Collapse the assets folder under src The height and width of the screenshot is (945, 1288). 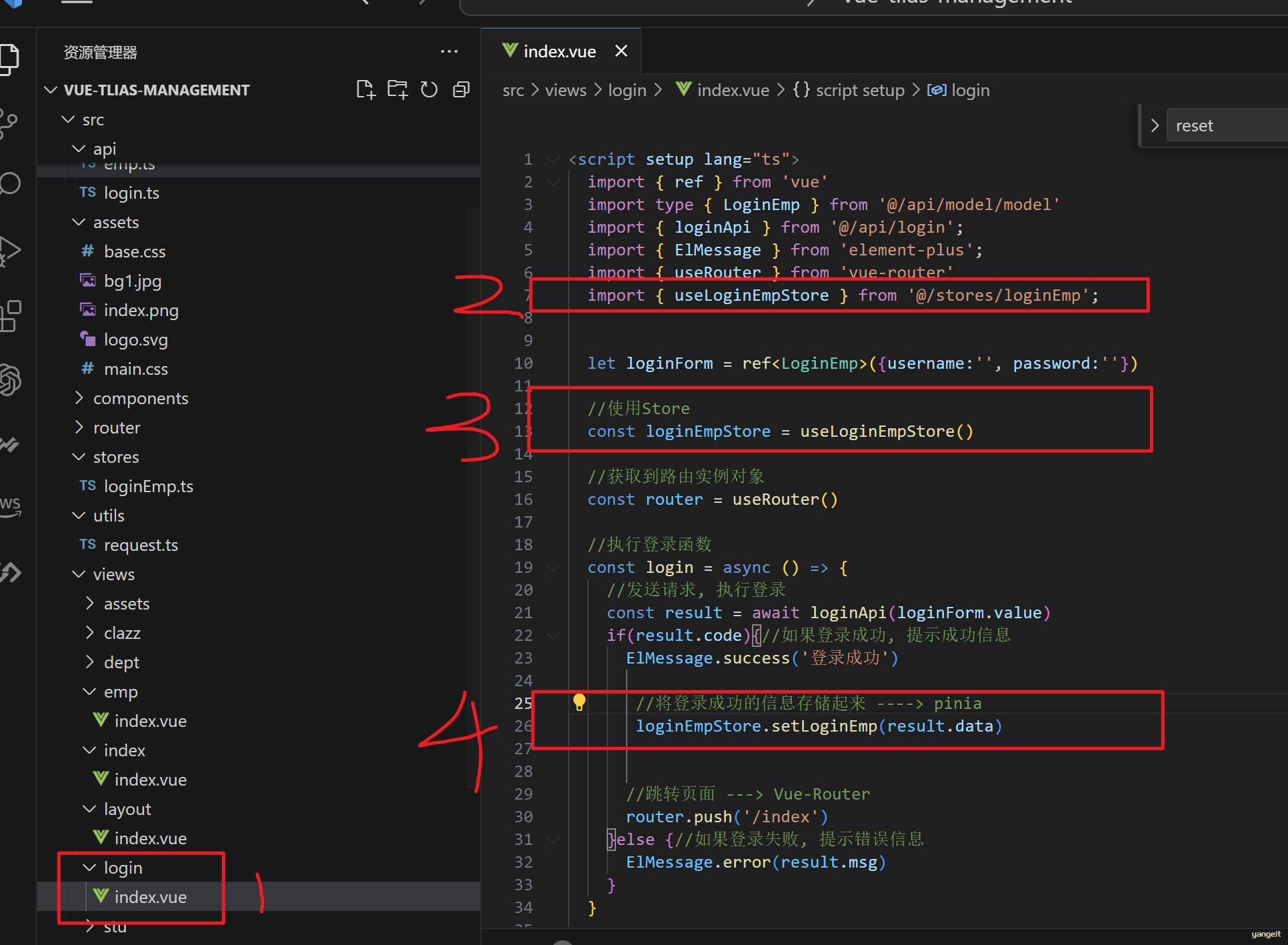(79, 221)
